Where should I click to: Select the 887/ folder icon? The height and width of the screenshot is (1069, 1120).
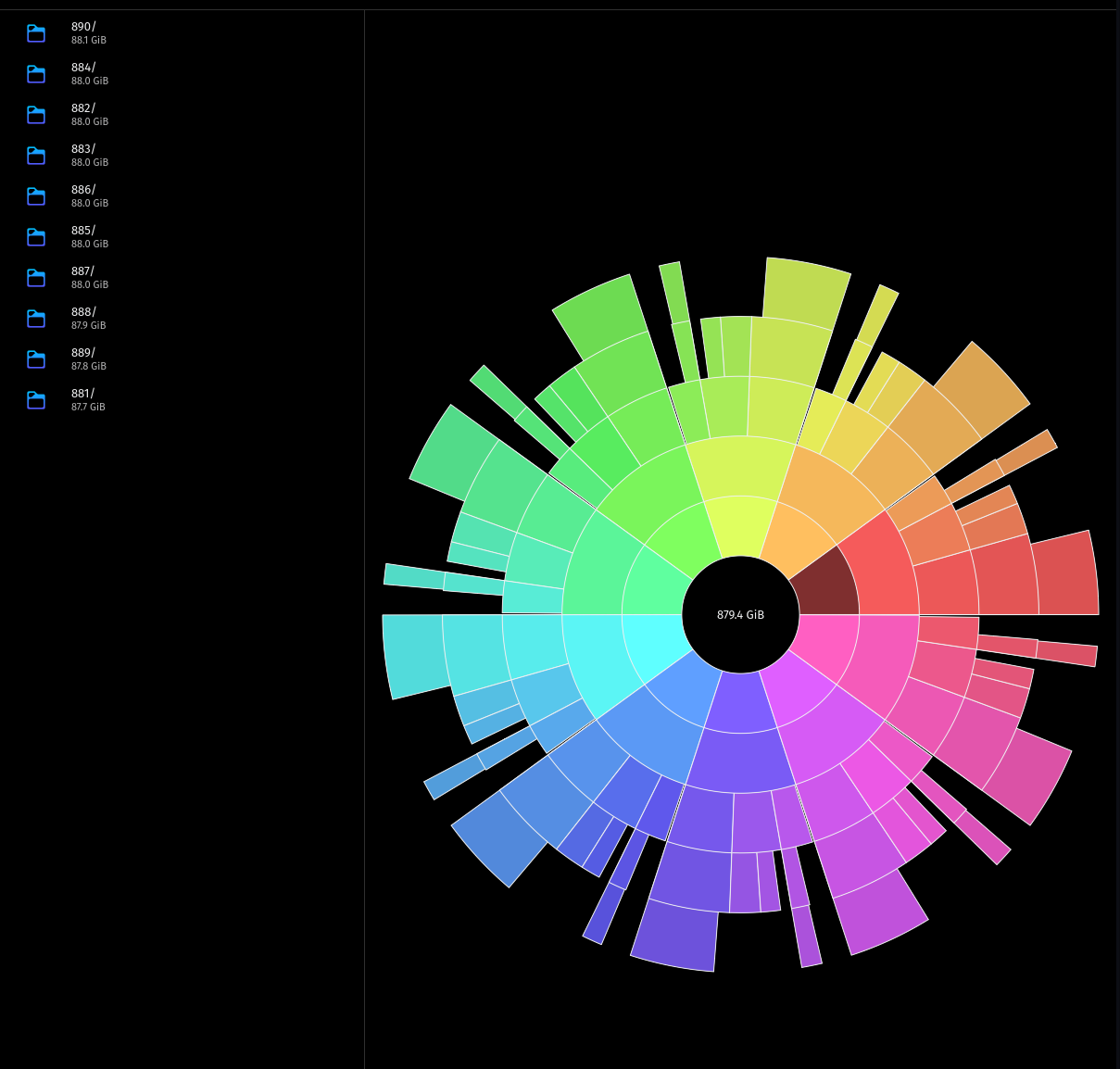click(36, 278)
